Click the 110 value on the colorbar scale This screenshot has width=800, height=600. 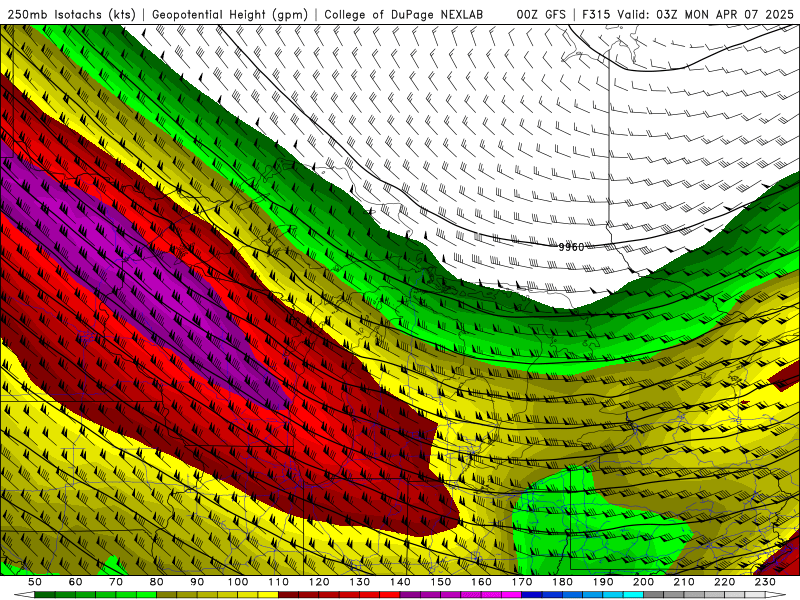coord(279,582)
